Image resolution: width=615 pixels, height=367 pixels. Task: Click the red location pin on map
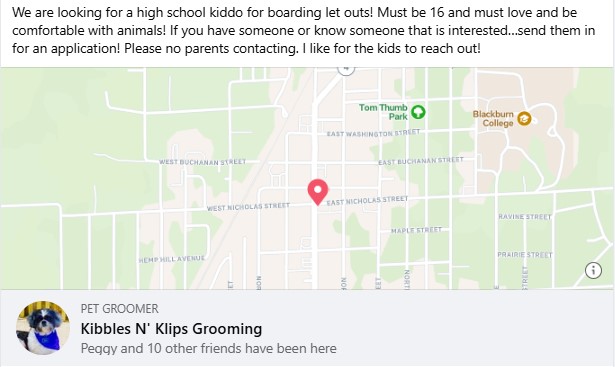(x=318, y=192)
